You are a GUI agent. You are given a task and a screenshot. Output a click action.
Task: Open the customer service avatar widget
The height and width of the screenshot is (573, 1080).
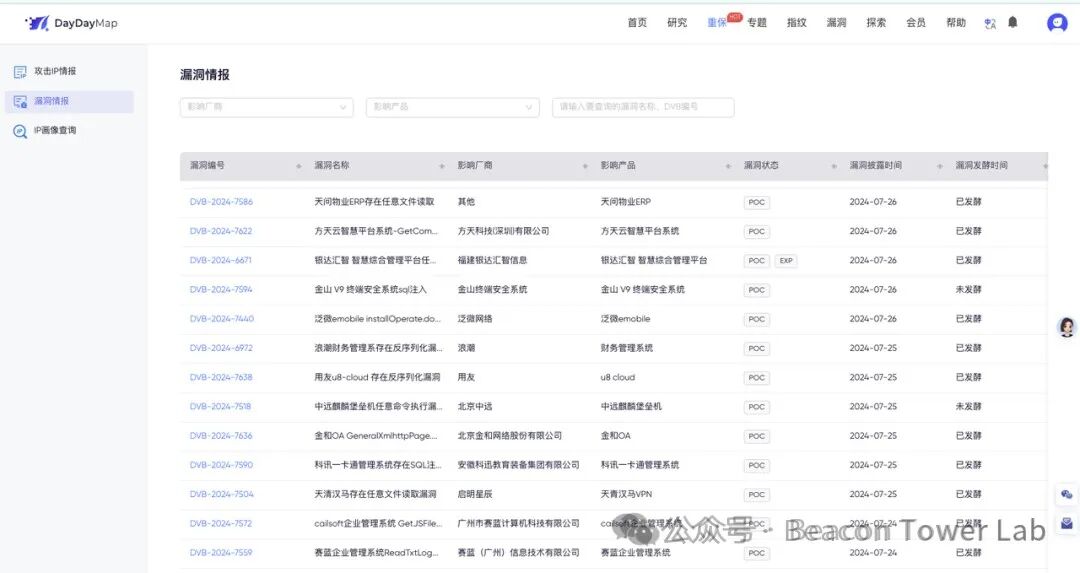pyautogui.click(x=1066, y=327)
